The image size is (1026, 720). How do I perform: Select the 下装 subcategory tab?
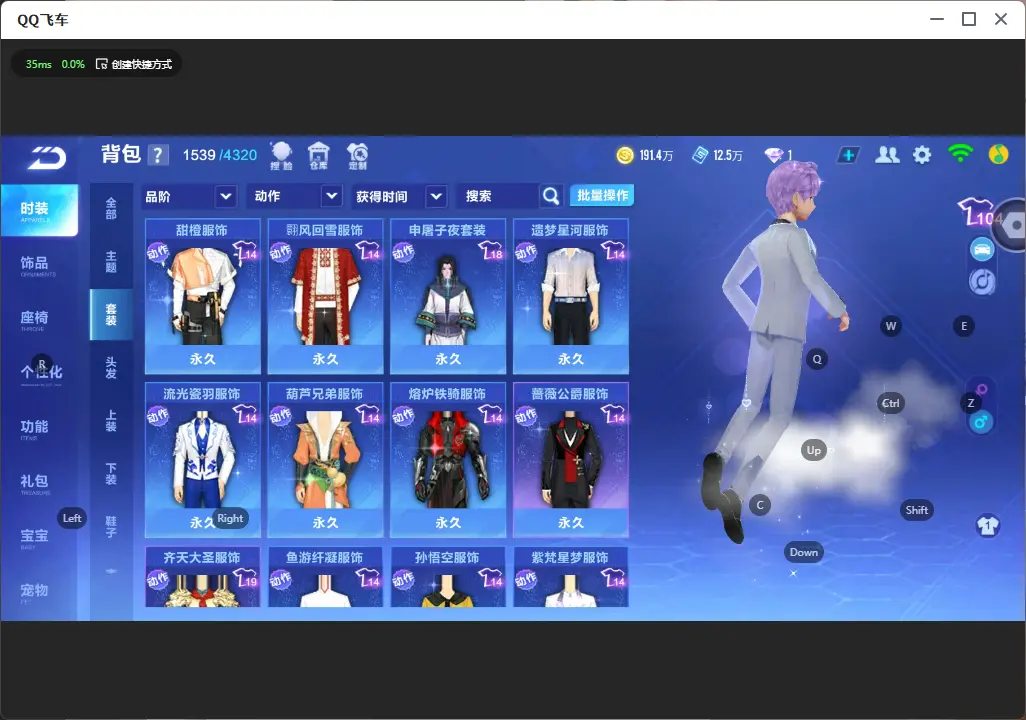pyautogui.click(x=111, y=474)
